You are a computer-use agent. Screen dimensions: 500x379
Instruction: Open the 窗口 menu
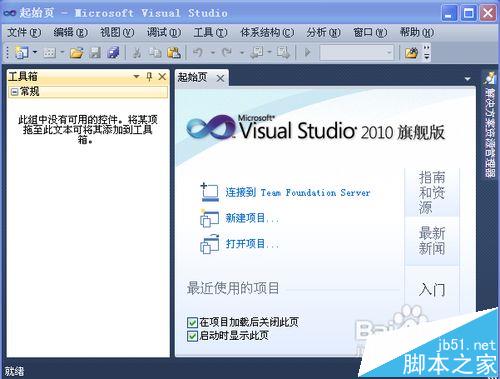coord(370,32)
